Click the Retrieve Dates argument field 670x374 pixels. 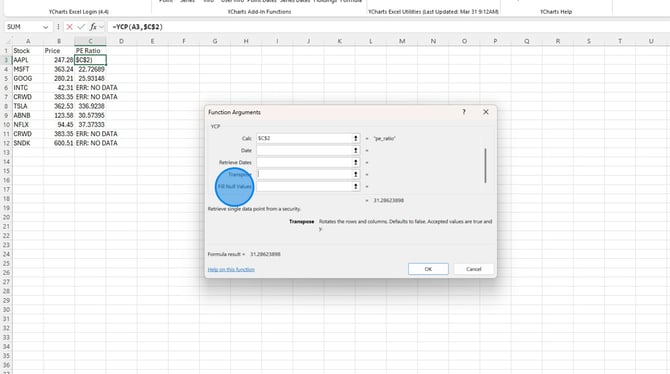pyautogui.click(x=304, y=162)
